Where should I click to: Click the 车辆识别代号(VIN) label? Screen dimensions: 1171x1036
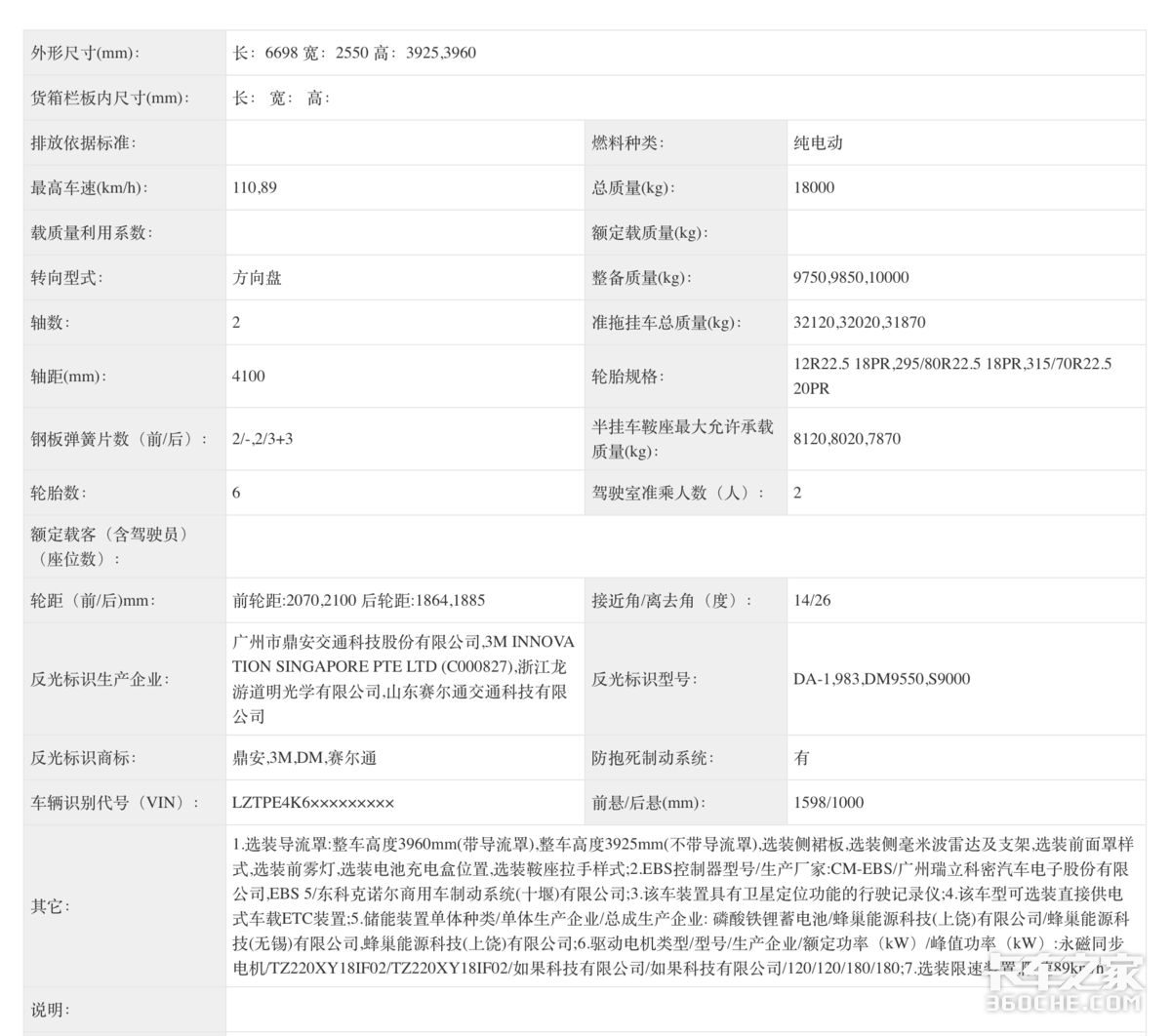(x=115, y=803)
